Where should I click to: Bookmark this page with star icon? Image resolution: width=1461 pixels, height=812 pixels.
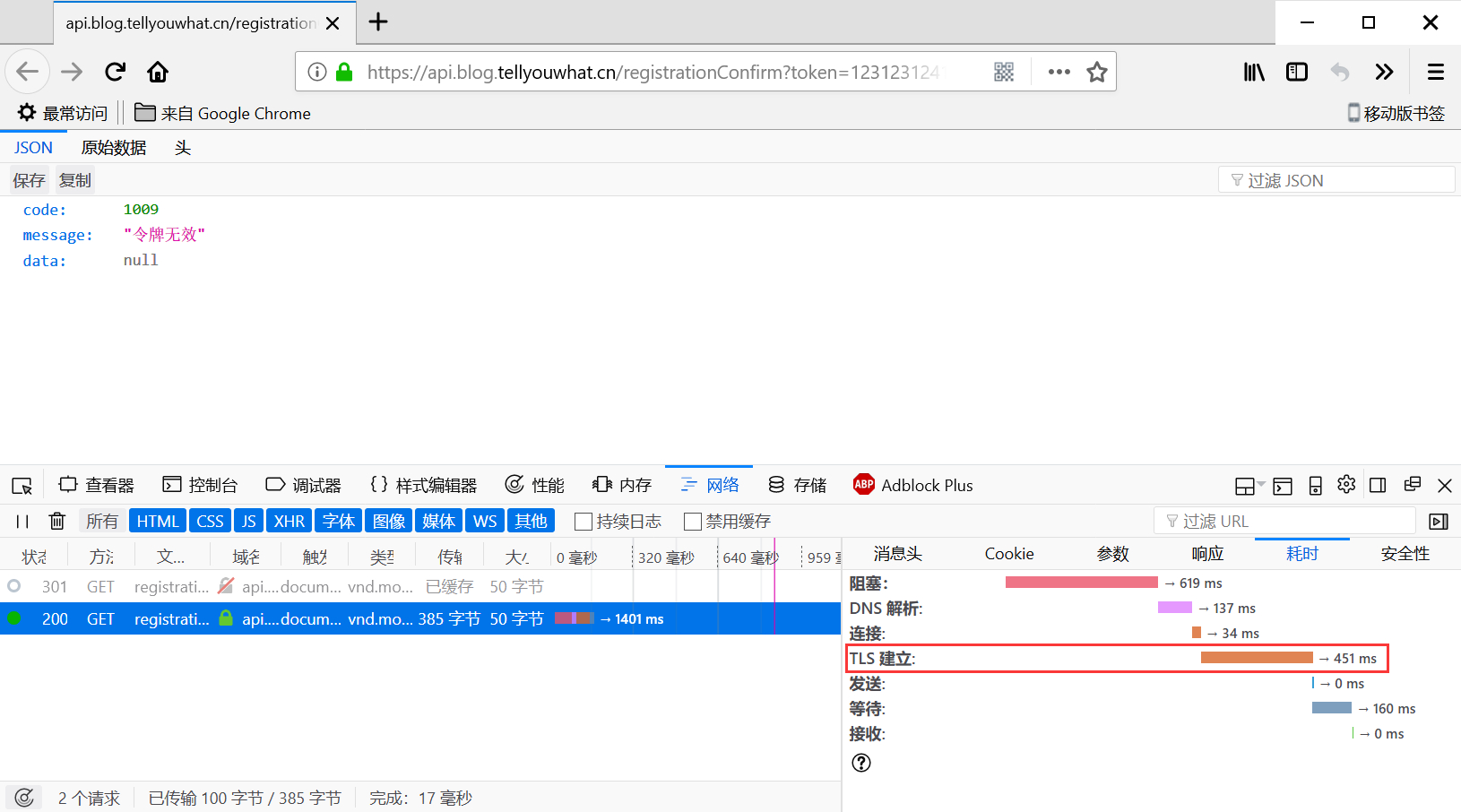(1096, 72)
